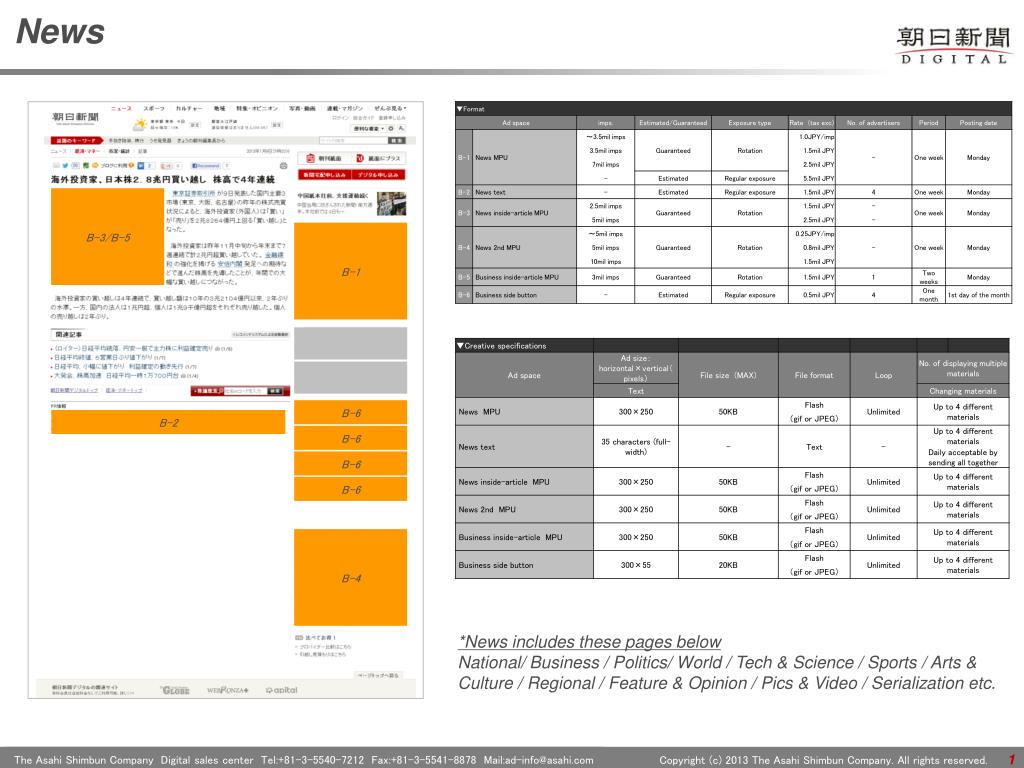Click the printer icon above the article
The width and height of the screenshot is (1024, 768).
283,166
